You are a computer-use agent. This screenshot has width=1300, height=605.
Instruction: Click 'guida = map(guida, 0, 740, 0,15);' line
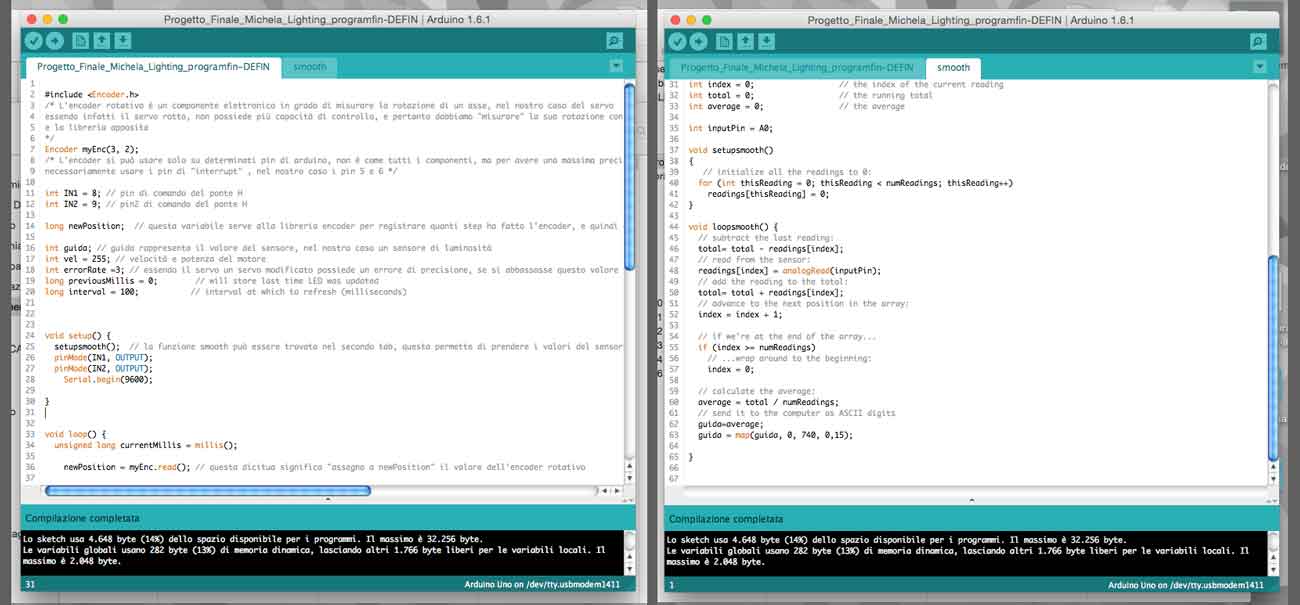click(775, 435)
